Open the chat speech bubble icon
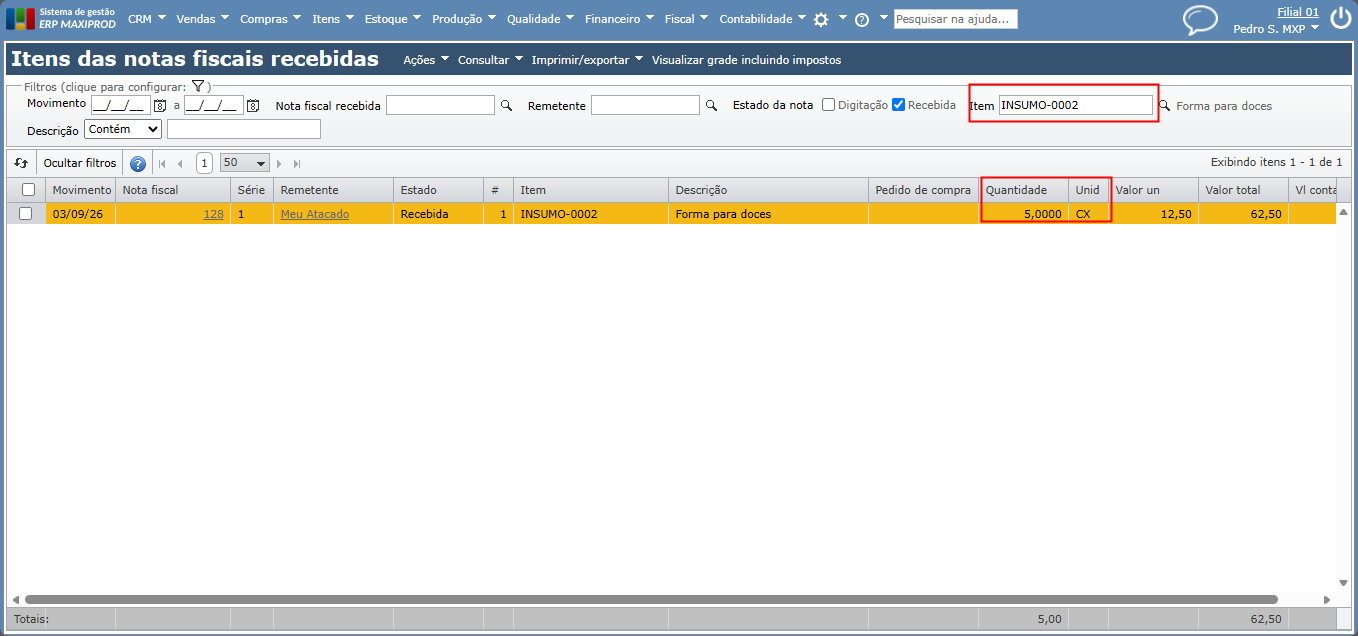 [1200, 20]
